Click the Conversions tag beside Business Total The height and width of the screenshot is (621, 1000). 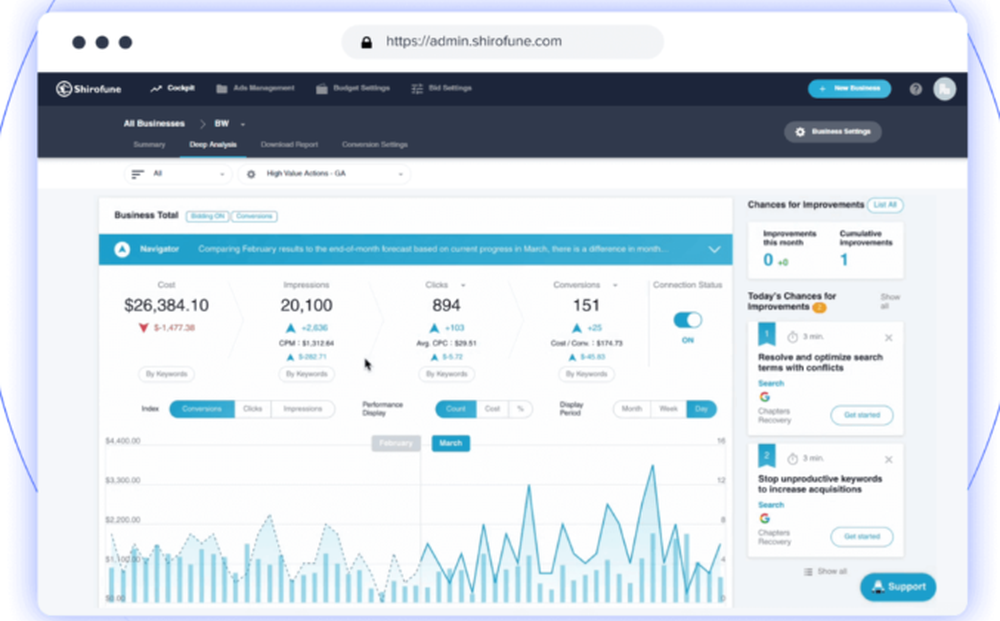pos(254,216)
